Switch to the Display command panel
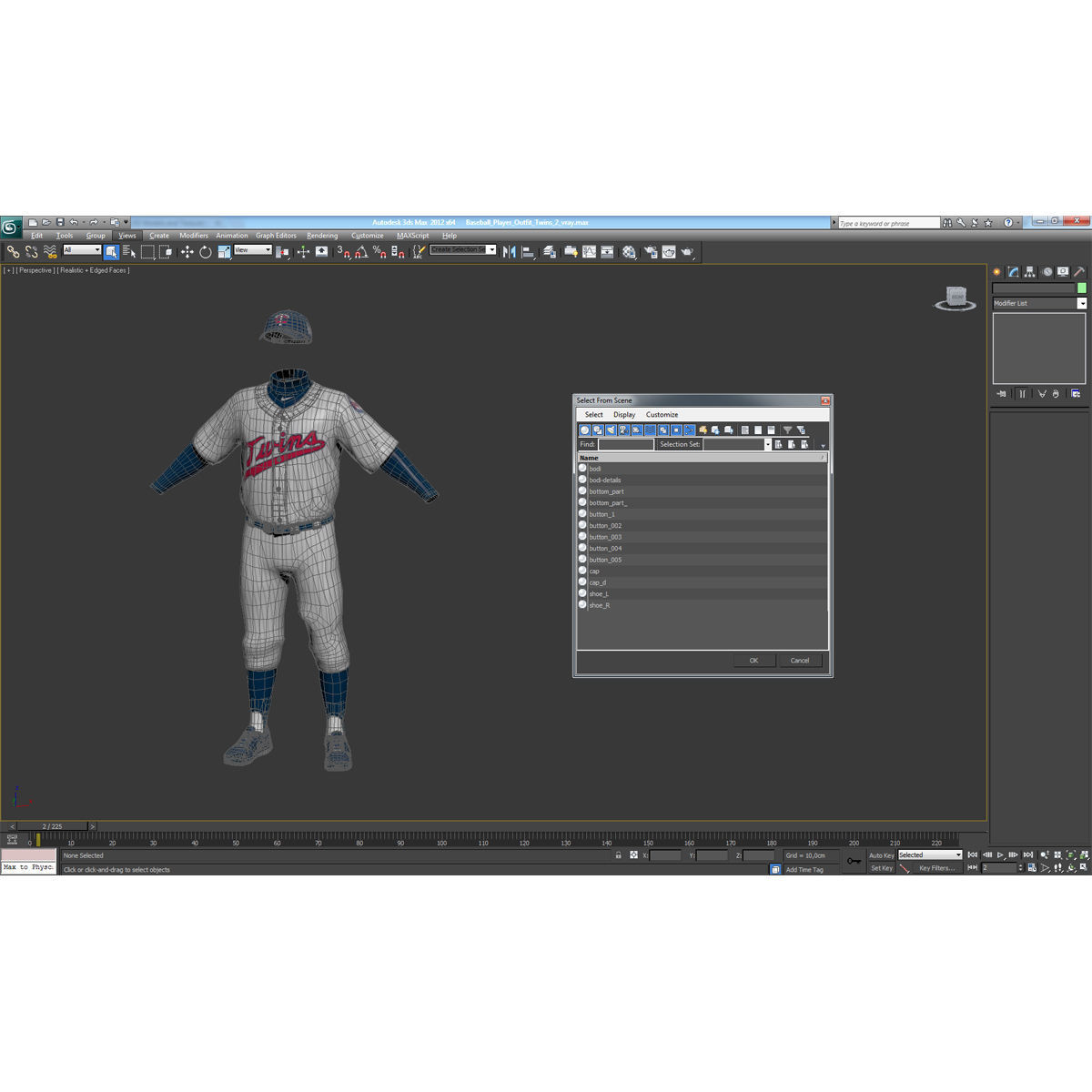The height and width of the screenshot is (1092, 1092). (x=1063, y=272)
